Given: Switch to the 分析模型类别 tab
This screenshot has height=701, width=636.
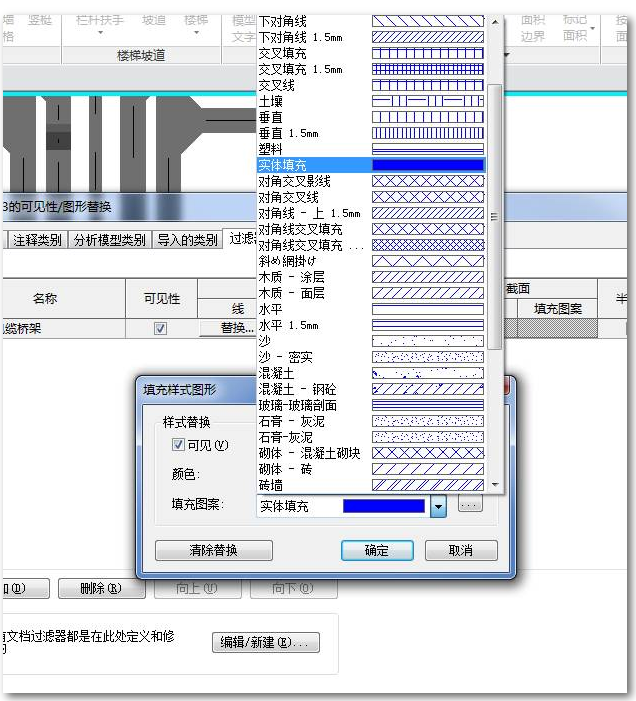Looking at the screenshot, I should coord(110,240).
